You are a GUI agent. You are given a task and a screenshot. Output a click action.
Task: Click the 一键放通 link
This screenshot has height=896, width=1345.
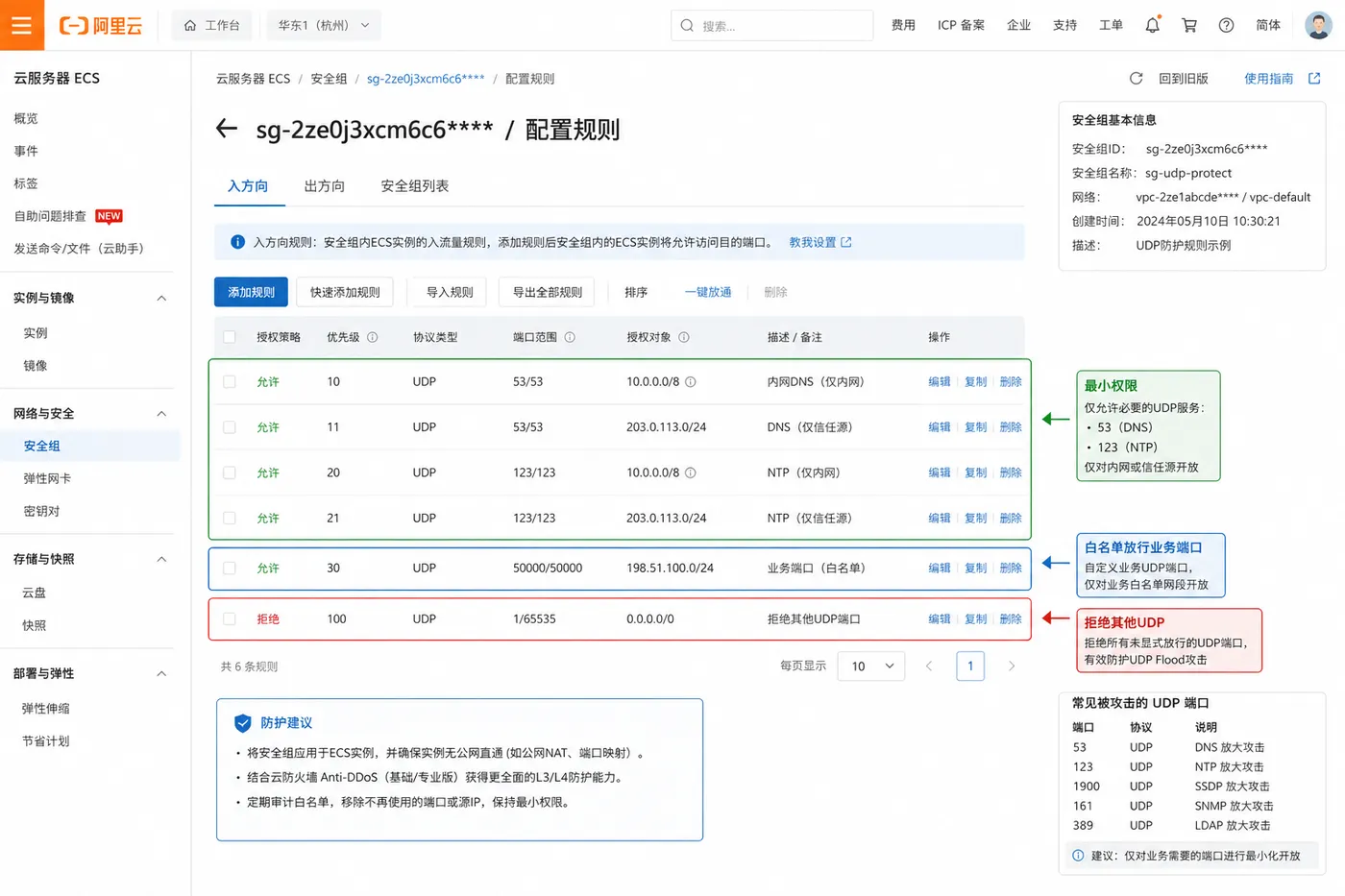[708, 292]
